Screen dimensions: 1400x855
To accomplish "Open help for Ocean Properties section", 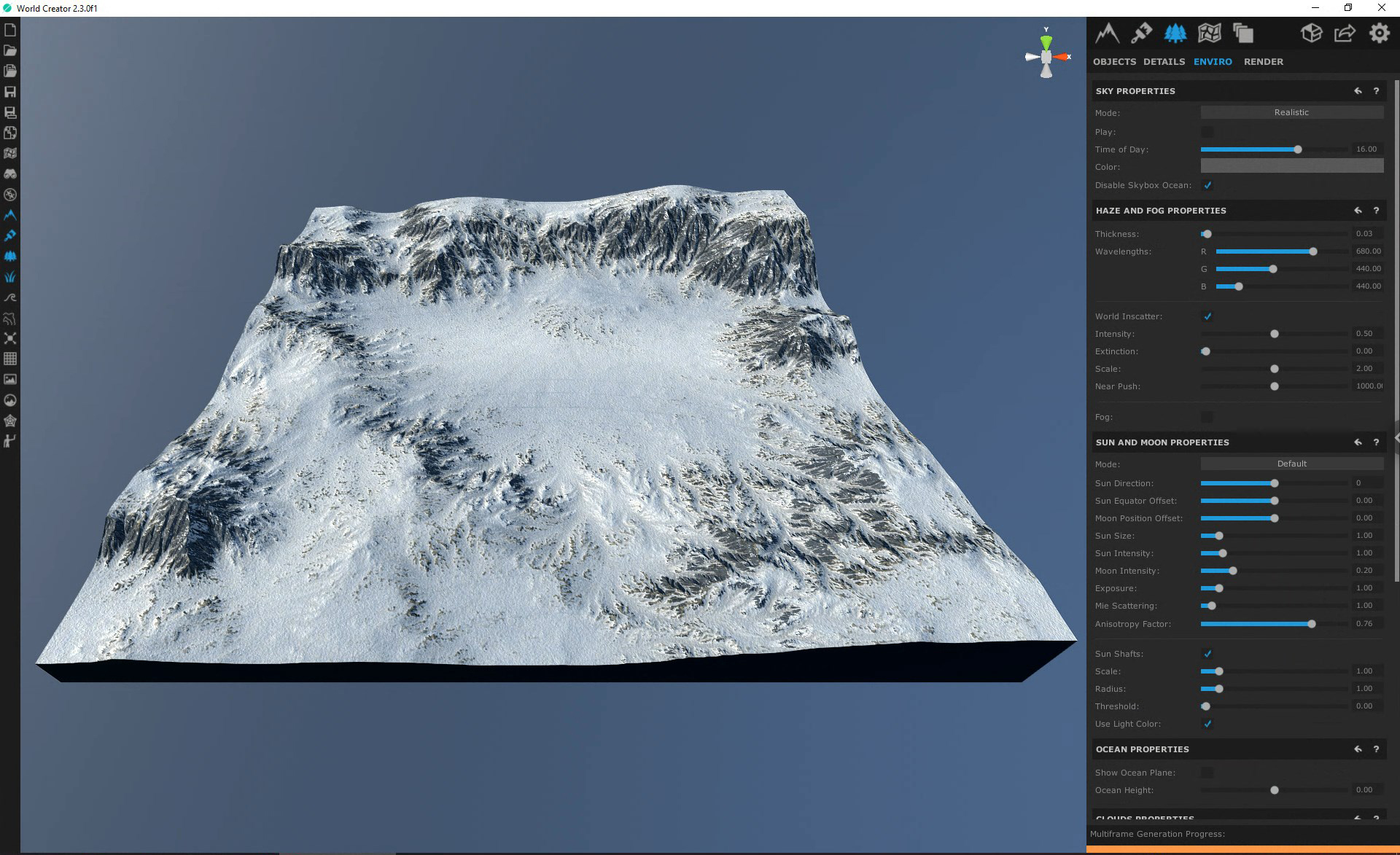I will point(1376,749).
